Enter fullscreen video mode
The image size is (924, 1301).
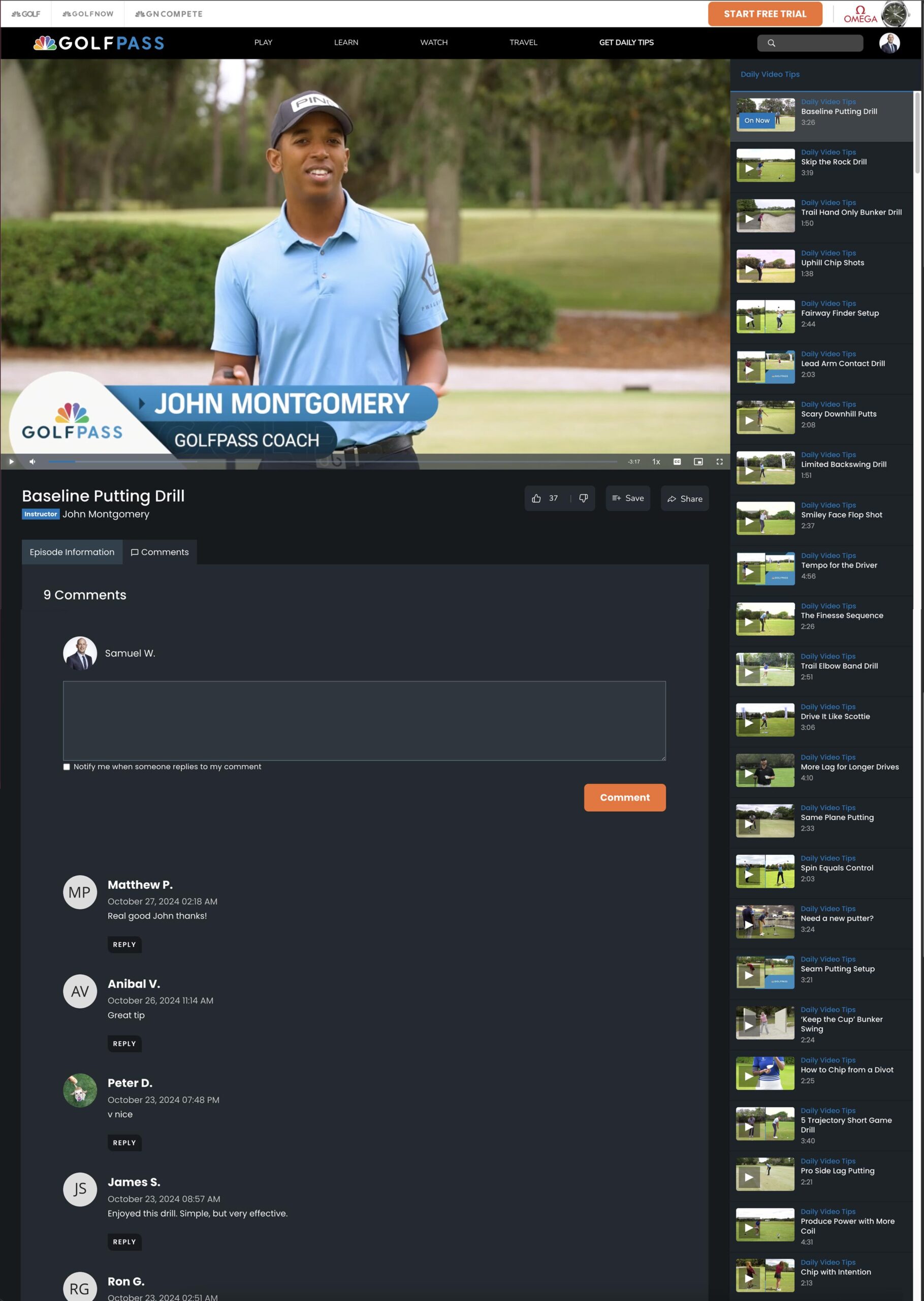[719, 461]
